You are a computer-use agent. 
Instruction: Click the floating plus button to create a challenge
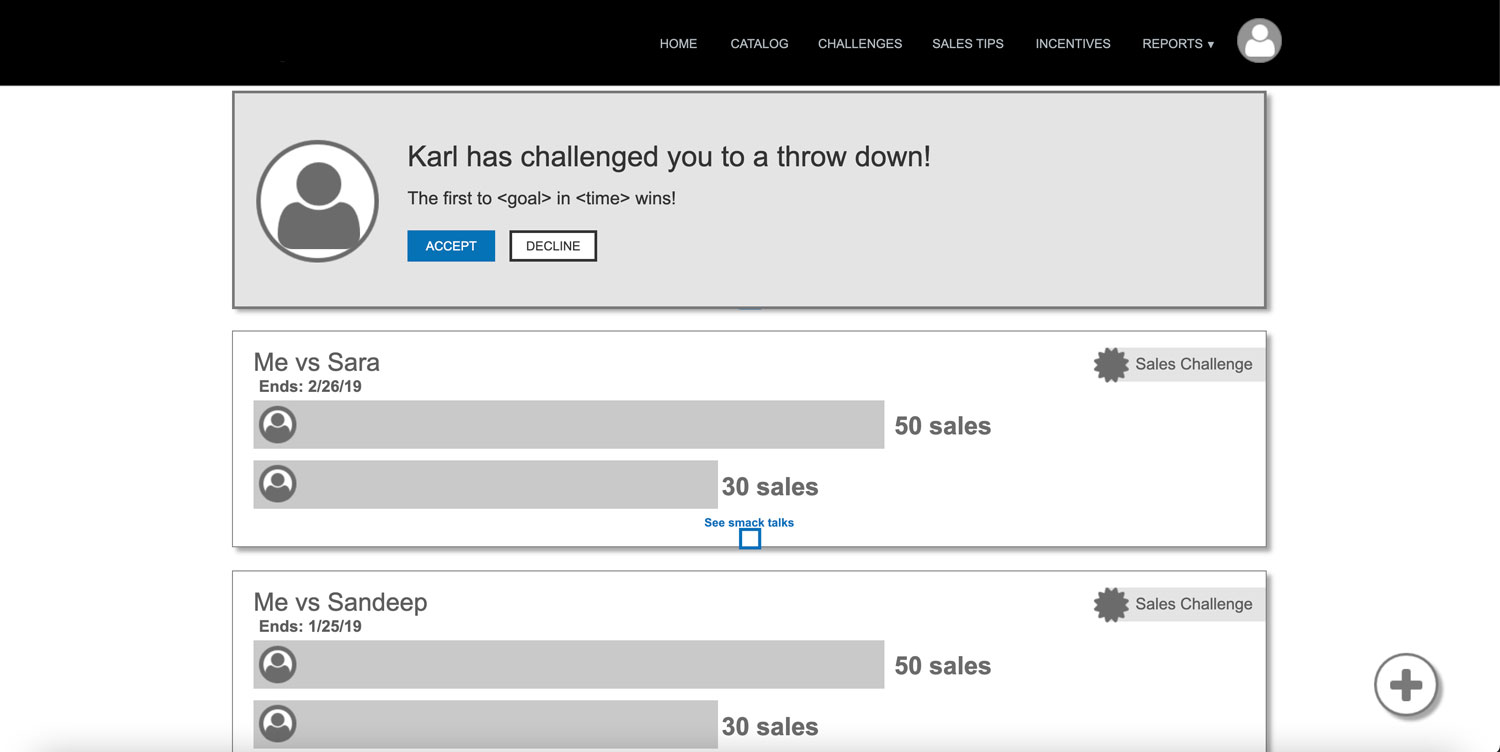tap(1406, 686)
